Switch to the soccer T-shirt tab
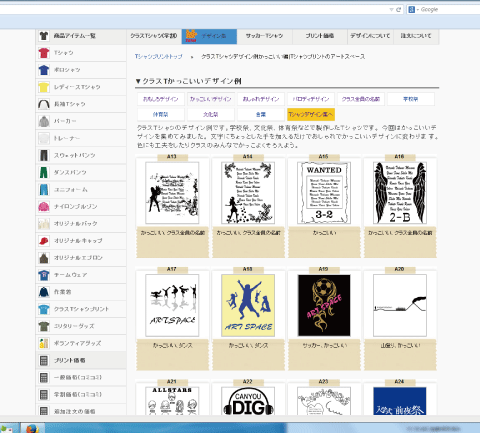480x433 pixels. click(x=265, y=36)
